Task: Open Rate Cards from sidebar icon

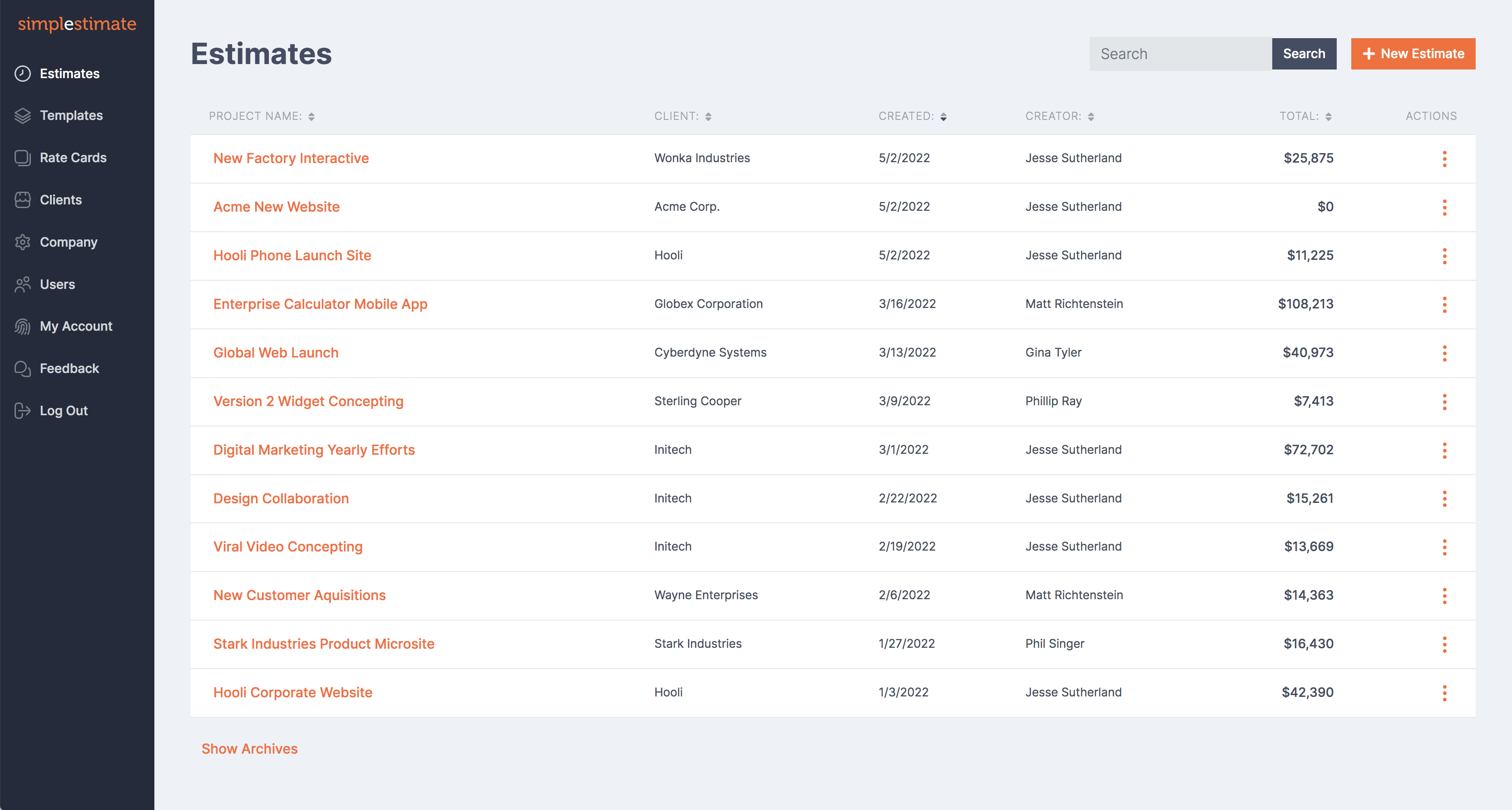Action: coord(22,158)
